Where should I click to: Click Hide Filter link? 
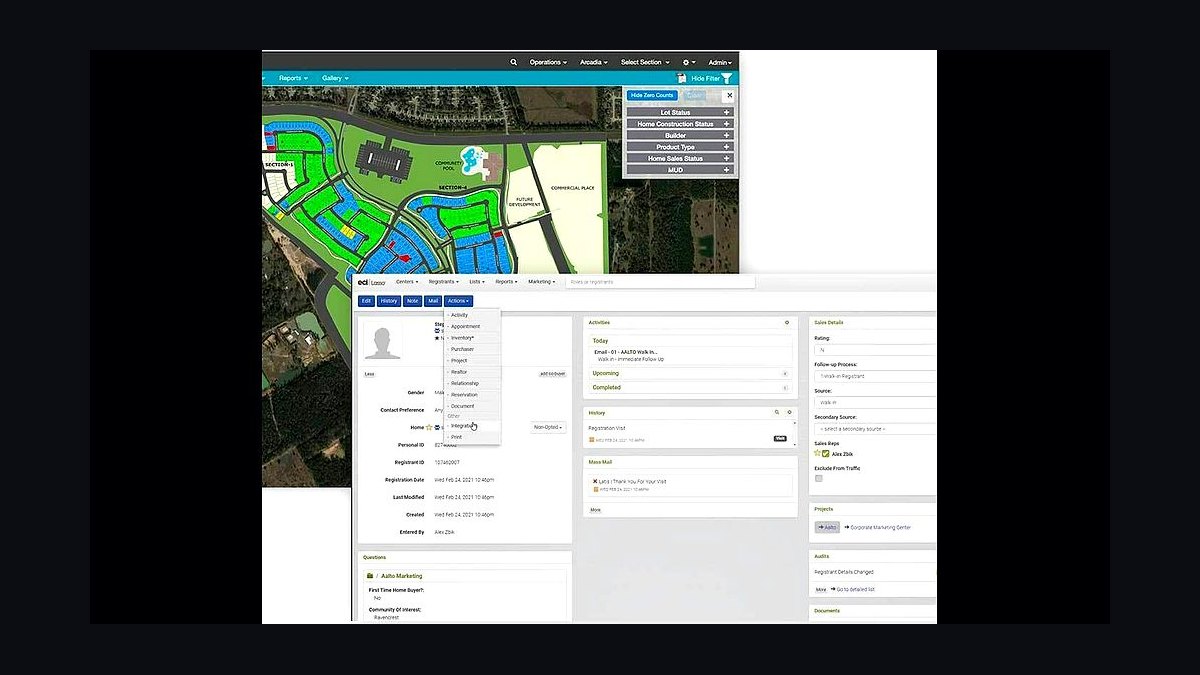705,78
